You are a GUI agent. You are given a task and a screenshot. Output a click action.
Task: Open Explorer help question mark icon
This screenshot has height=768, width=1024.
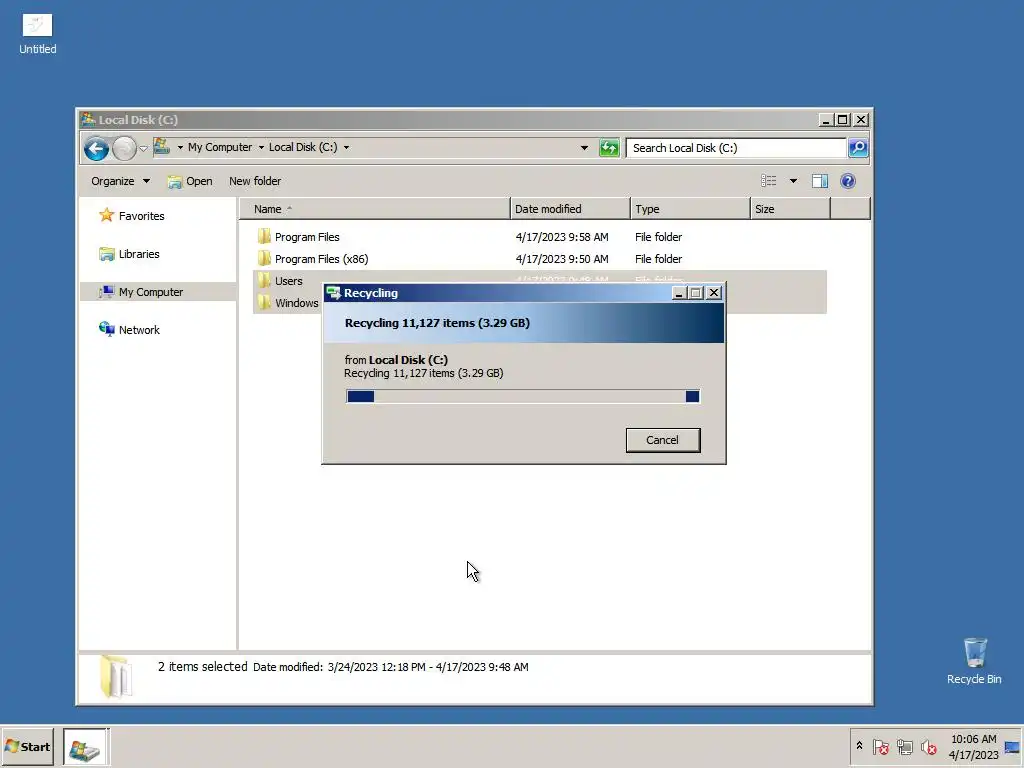[848, 181]
